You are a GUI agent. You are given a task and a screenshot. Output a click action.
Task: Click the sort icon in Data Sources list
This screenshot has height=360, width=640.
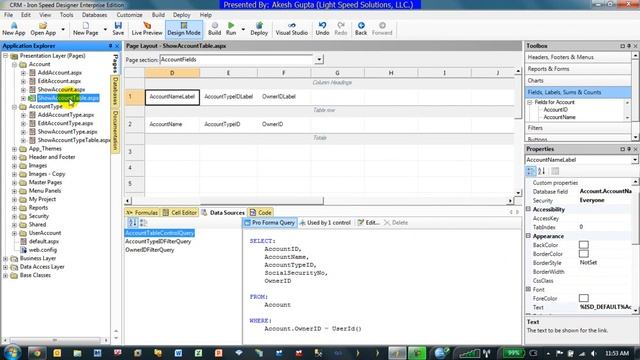[133, 223]
